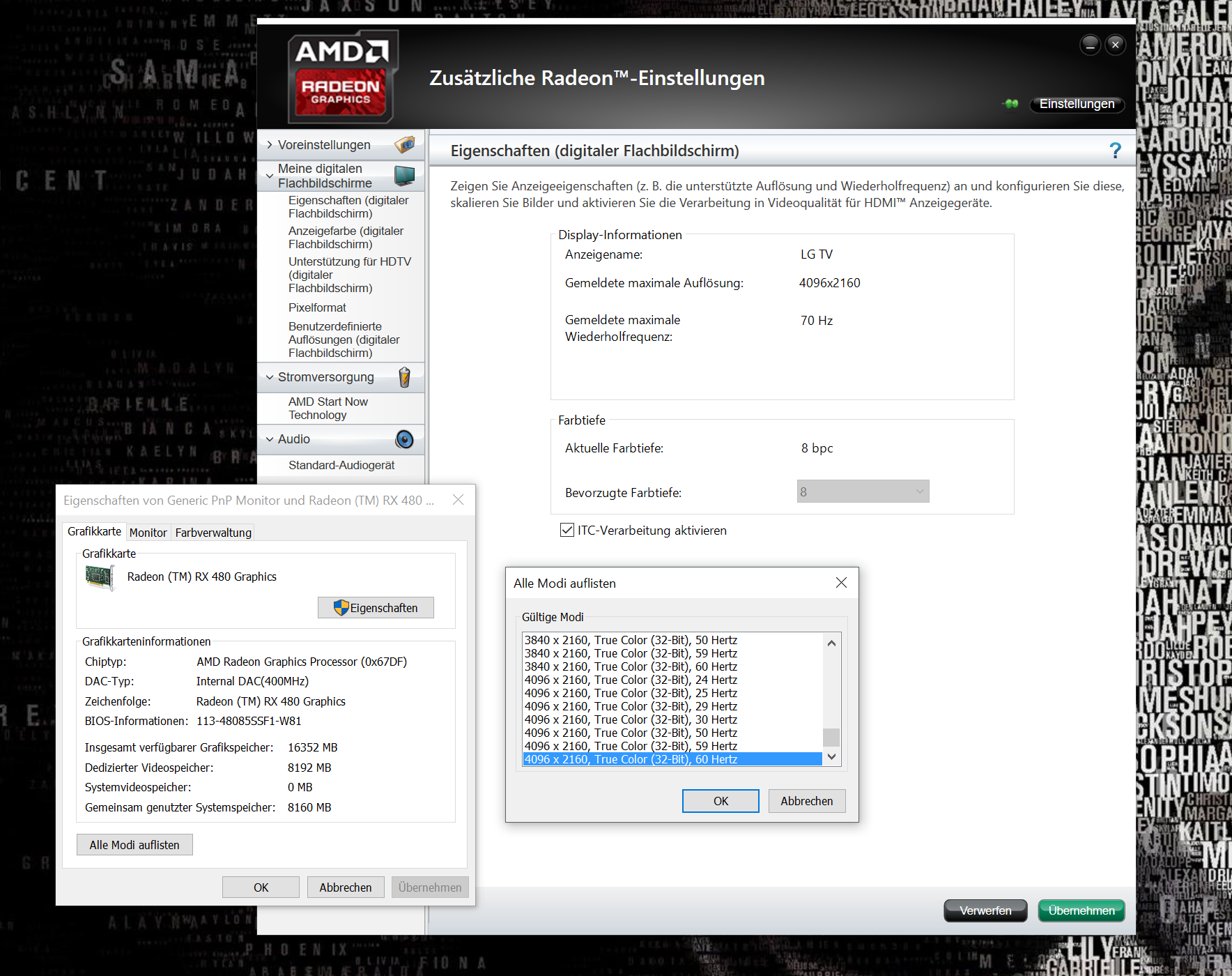
Task: Collapse the Audio section
Action: pos(270,439)
